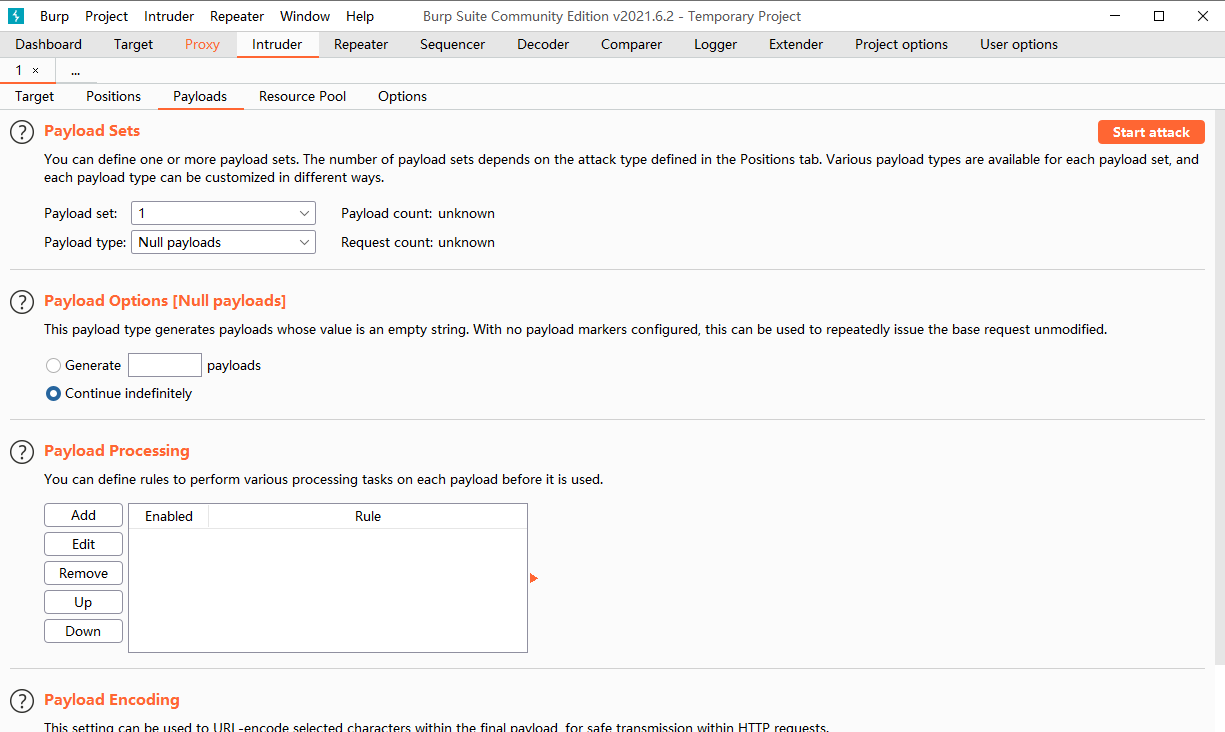Add new Intruder tab via ellipsis
Image resolution: width=1225 pixels, height=732 pixels.
[x=75, y=70]
